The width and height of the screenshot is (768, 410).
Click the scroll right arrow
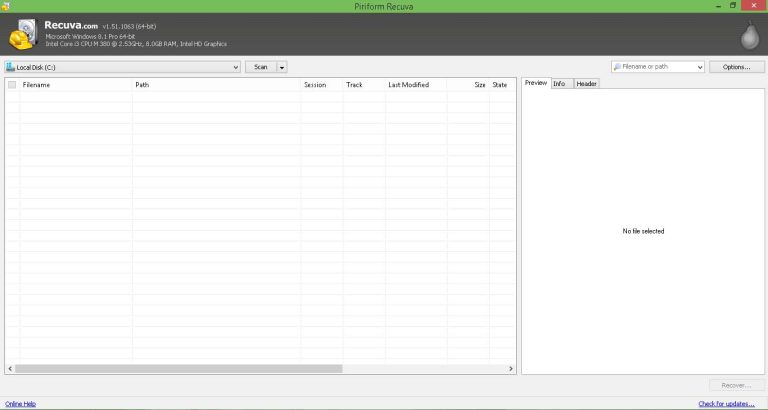[x=511, y=368]
